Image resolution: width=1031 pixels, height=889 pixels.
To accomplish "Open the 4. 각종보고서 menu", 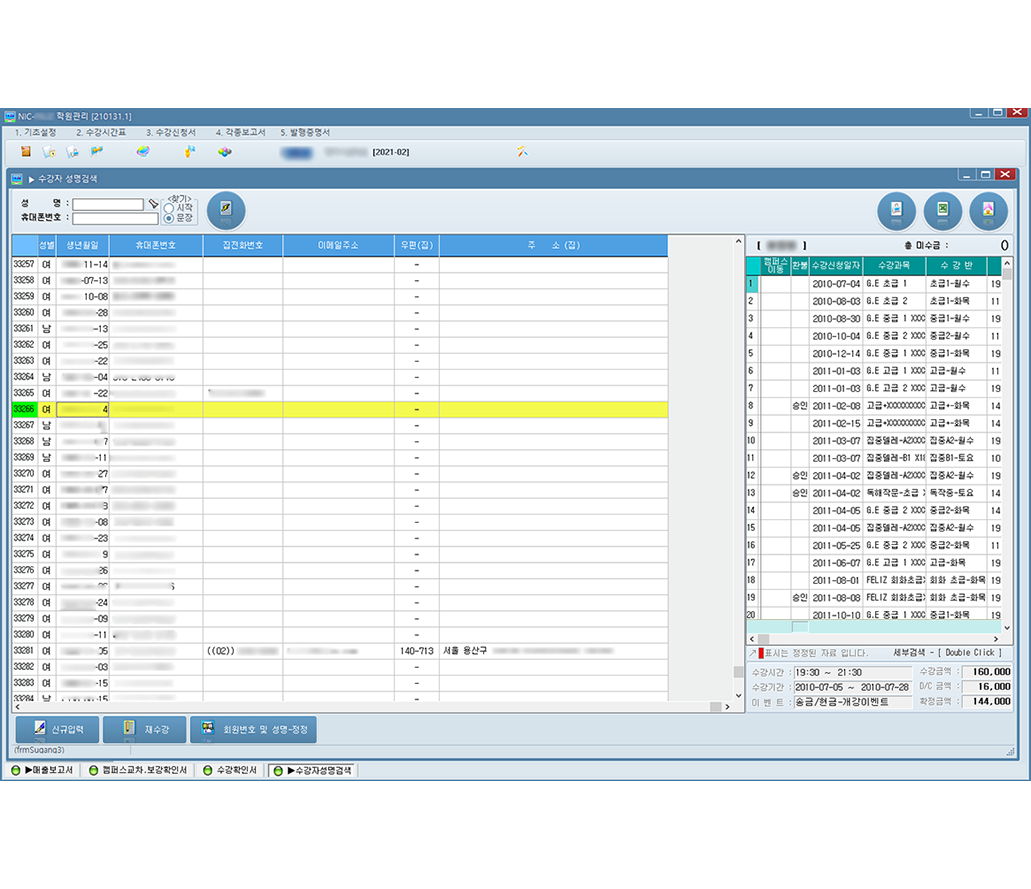I will 240,132.
